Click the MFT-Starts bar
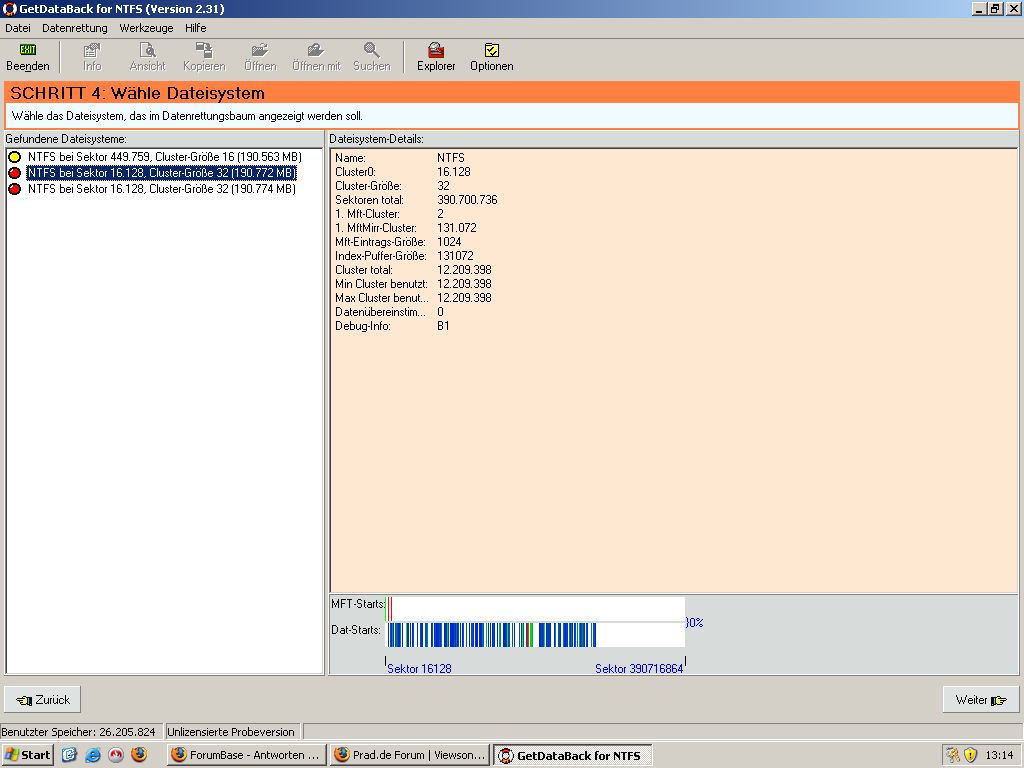 click(x=535, y=609)
